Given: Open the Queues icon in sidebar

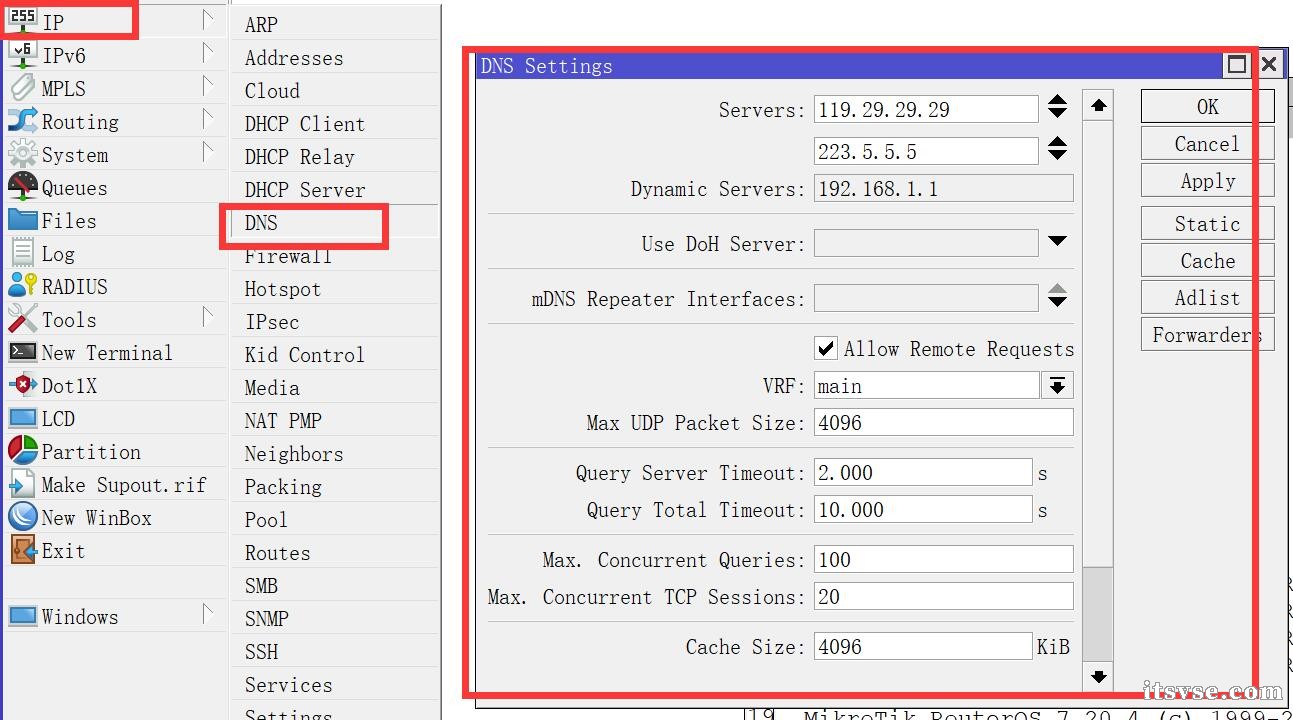Looking at the screenshot, I should (22, 187).
